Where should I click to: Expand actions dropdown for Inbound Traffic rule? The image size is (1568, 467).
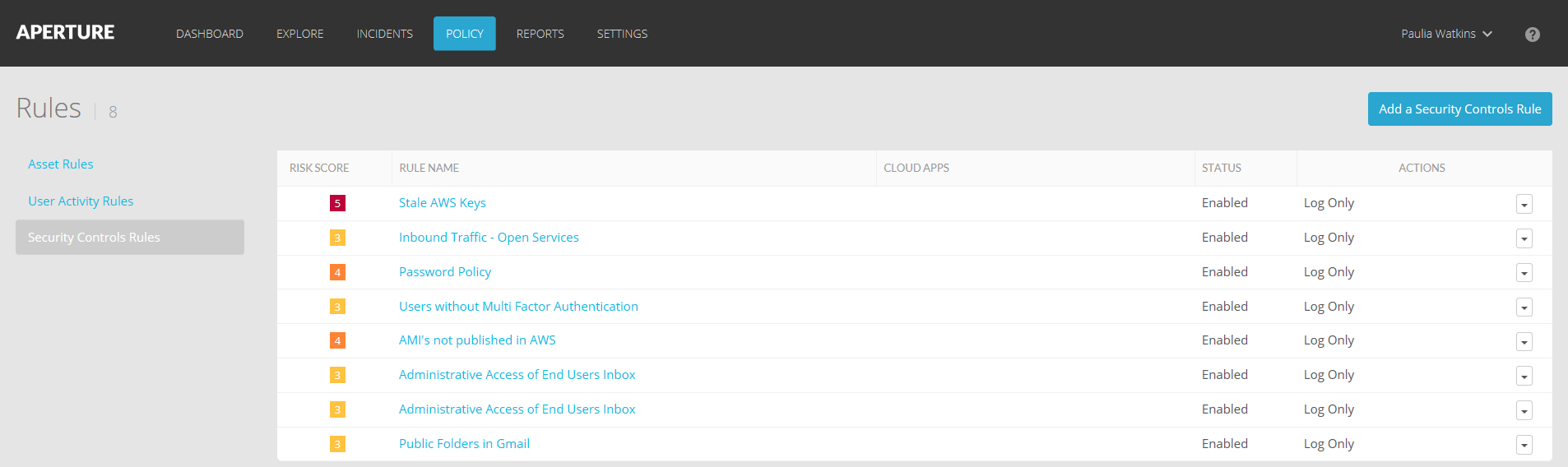(x=1524, y=238)
